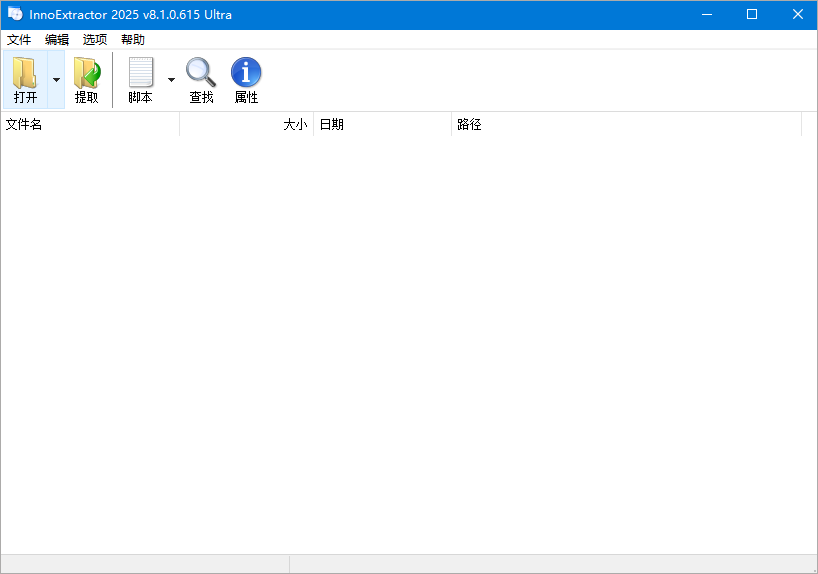Image resolution: width=818 pixels, height=574 pixels.
Task: Open the 文件 menu
Action: click(19, 40)
